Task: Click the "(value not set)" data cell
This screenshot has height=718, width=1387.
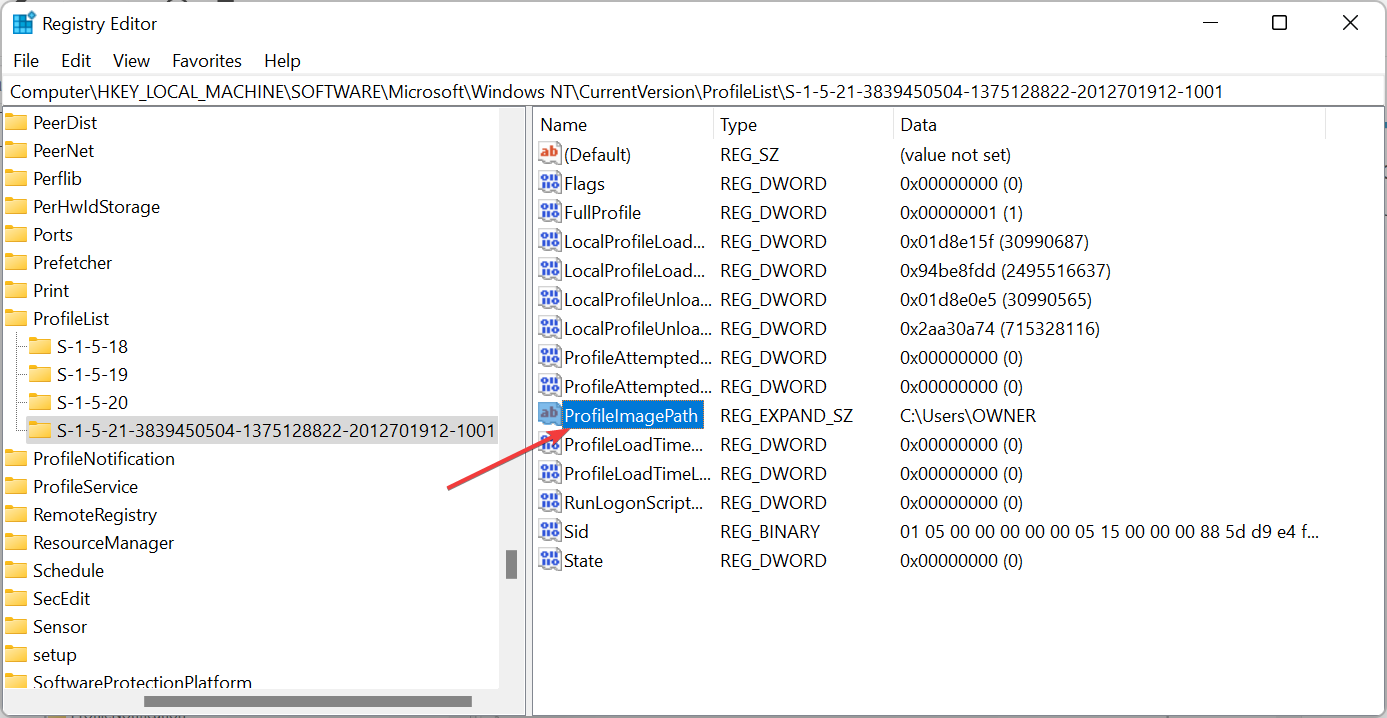Action: pos(955,155)
